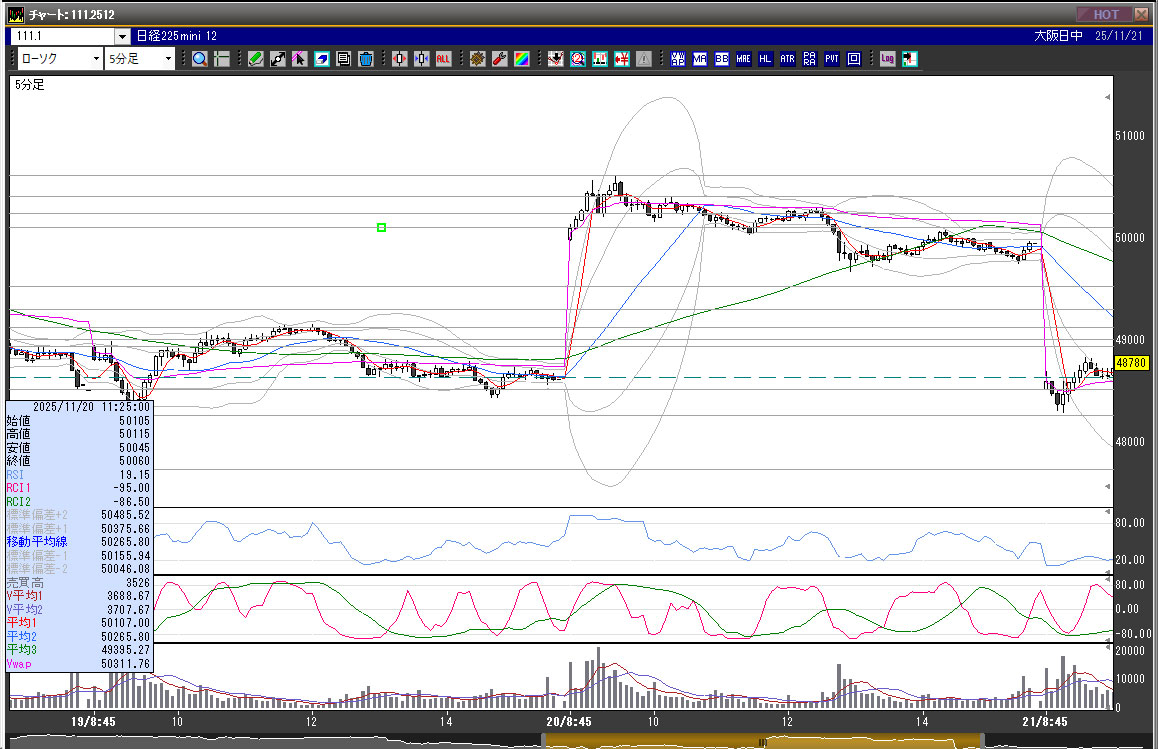Open the wrench settings tool
Image resolution: width=1158 pixels, height=749 pixels.
[x=499, y=59]
